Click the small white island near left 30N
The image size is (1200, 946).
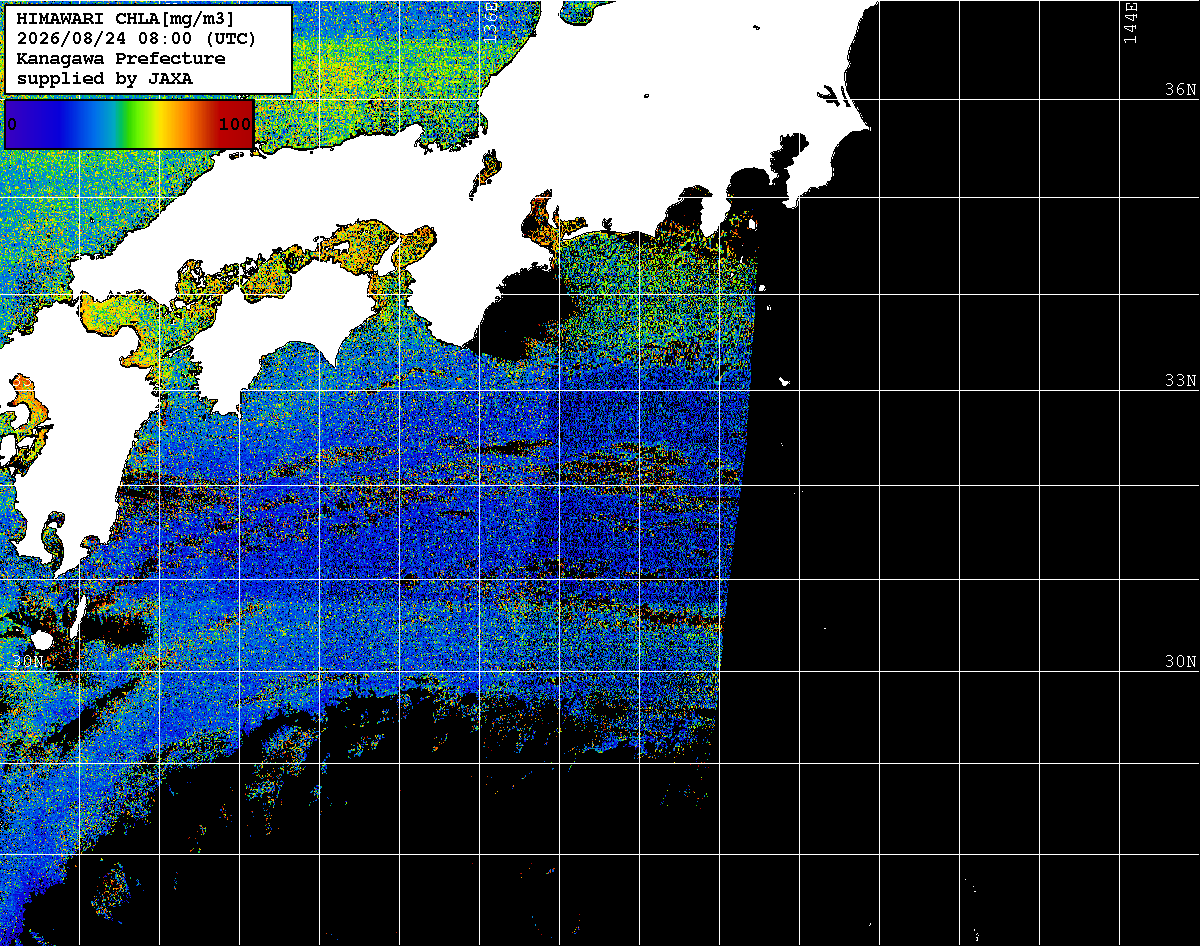42,640
